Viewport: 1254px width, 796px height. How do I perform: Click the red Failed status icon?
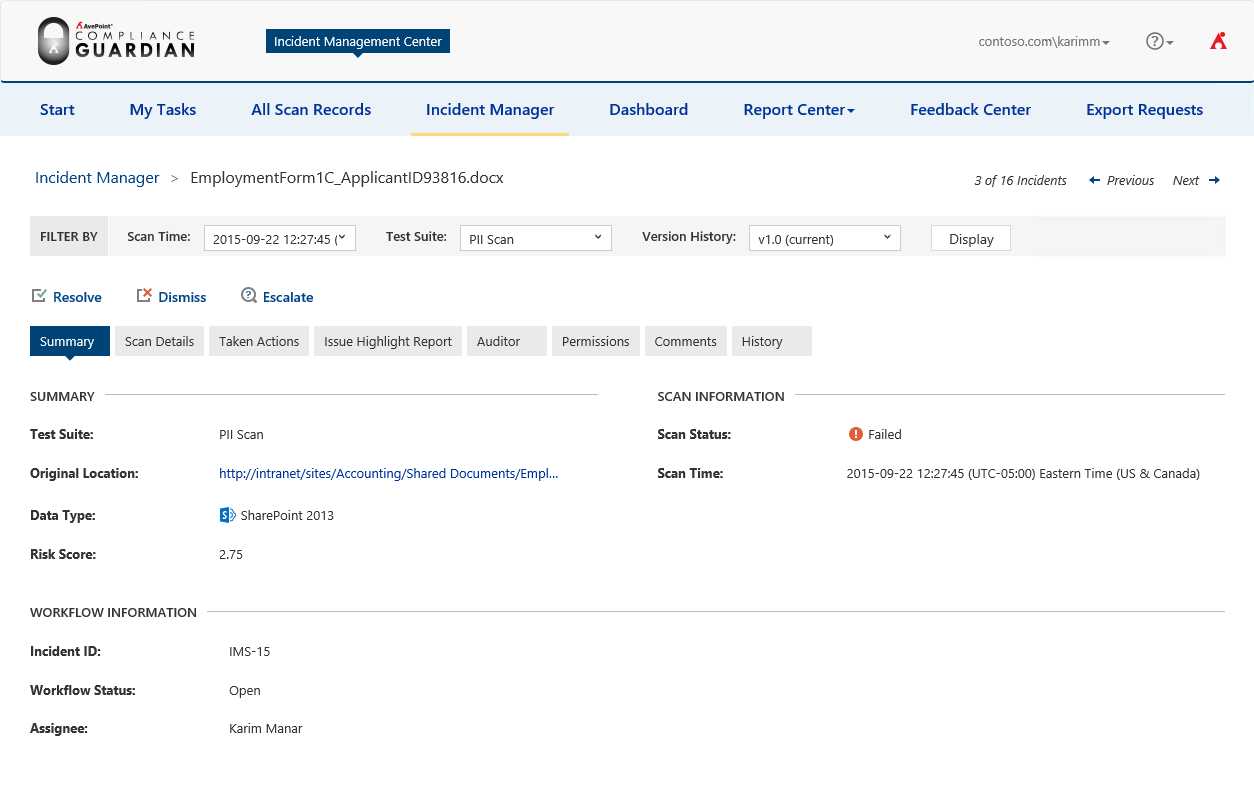[x=855, y=434]
